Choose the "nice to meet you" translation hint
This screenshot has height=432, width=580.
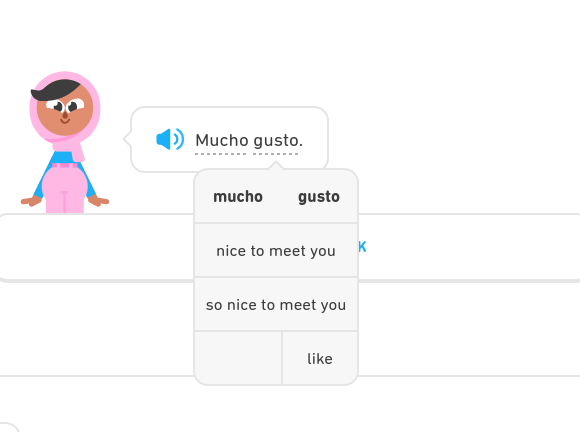point(276,250)
